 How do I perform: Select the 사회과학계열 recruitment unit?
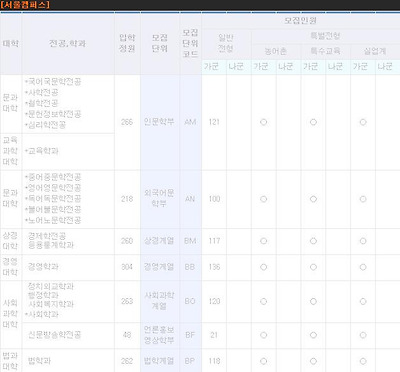tap(159, 301)
